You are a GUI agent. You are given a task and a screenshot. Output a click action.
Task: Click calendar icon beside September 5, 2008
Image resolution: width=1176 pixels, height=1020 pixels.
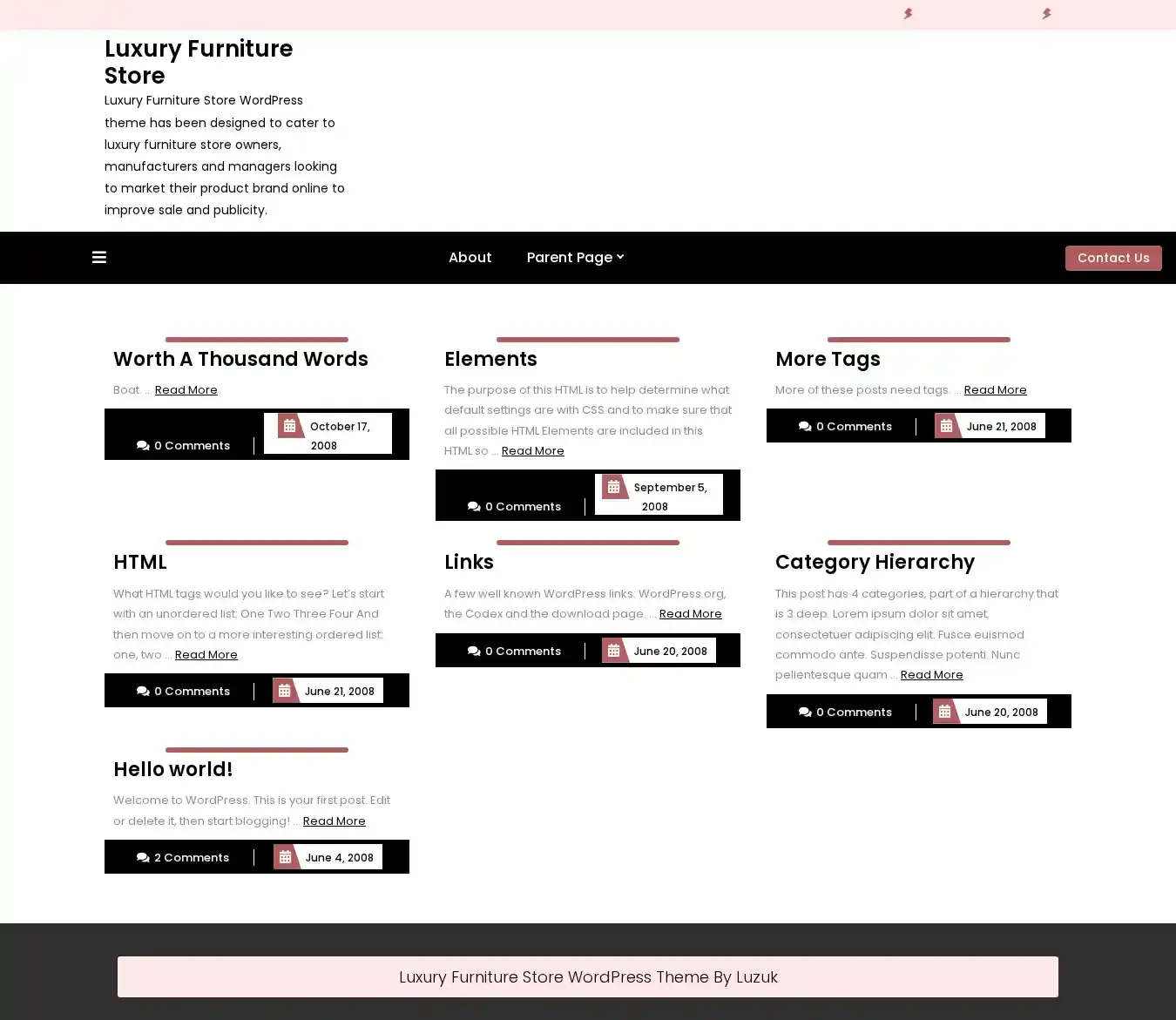(x=613, y=487)
